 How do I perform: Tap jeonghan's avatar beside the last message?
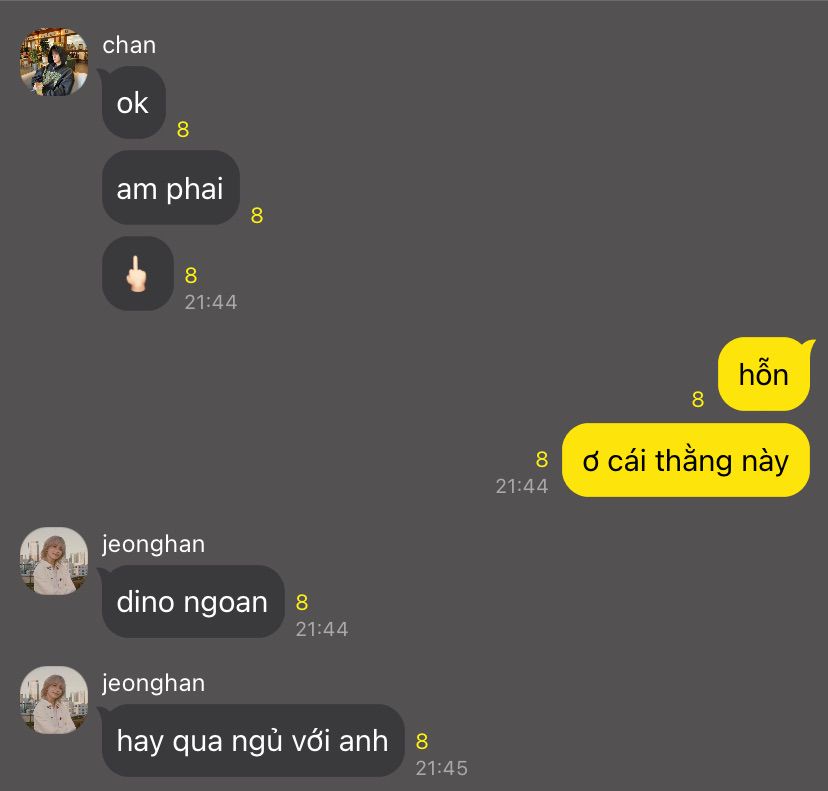tap(54, 700)
